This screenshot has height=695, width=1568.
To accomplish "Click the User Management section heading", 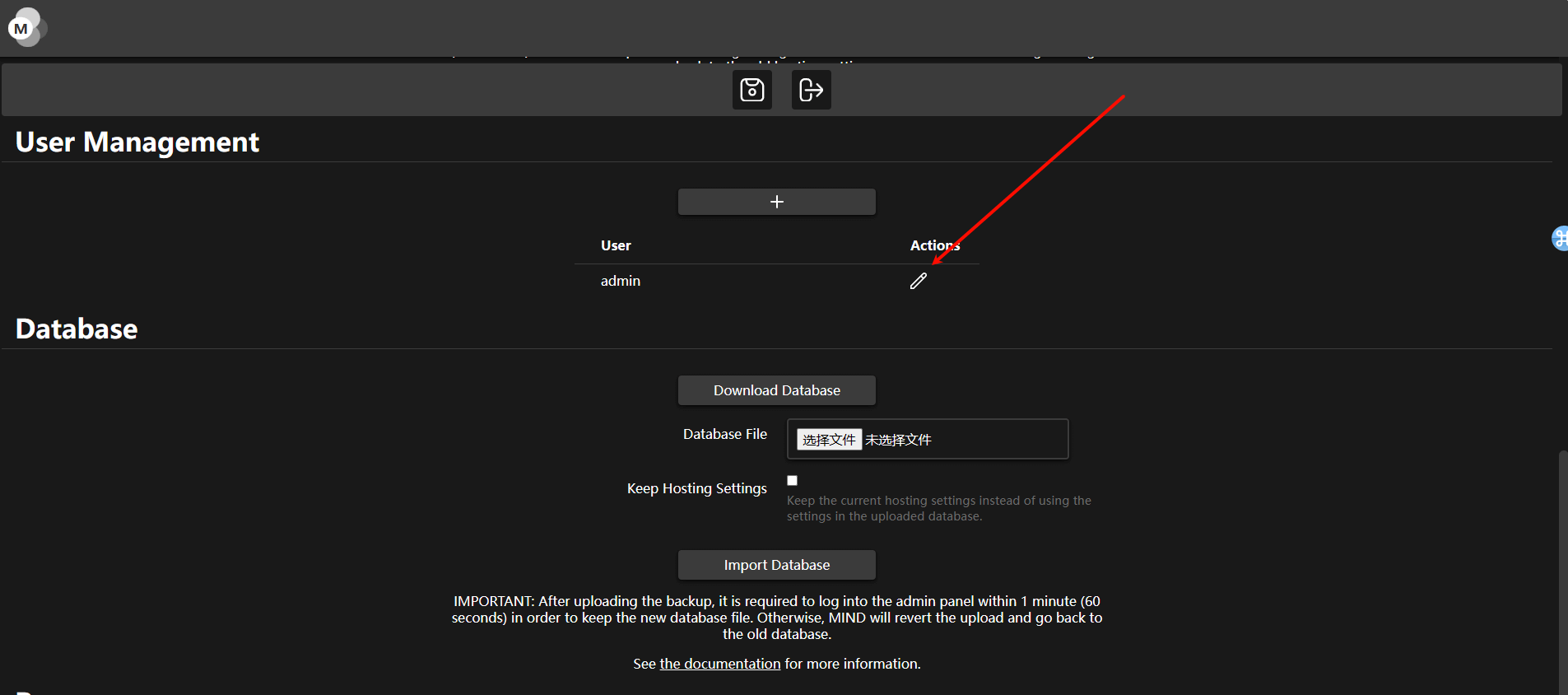I will 137,142.
